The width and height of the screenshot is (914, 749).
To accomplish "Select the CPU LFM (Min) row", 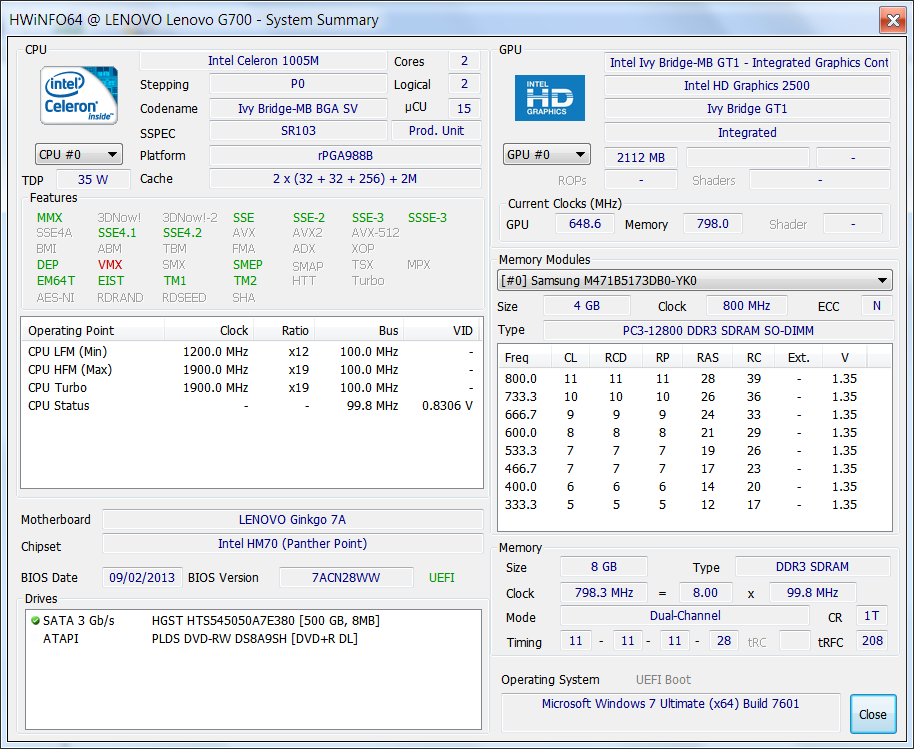I will (252, 352).
